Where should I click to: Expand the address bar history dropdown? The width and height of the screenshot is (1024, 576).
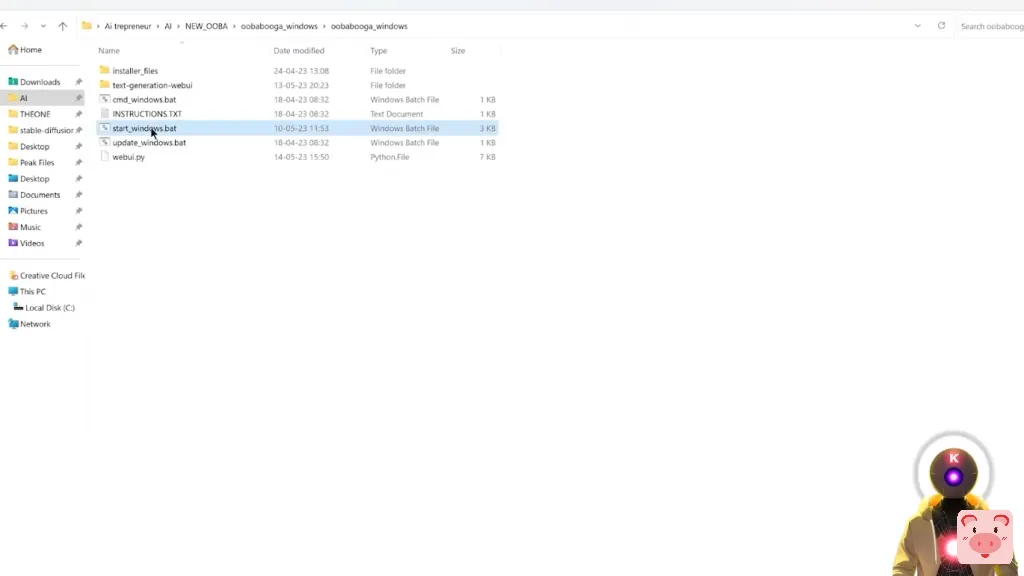click(918, 26)
